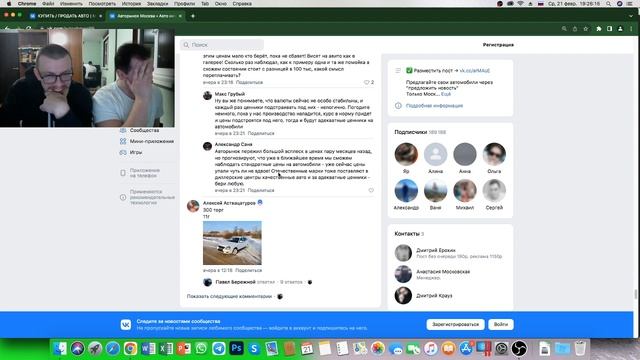Open a new Chrome tab

click(x=193, y=16)
